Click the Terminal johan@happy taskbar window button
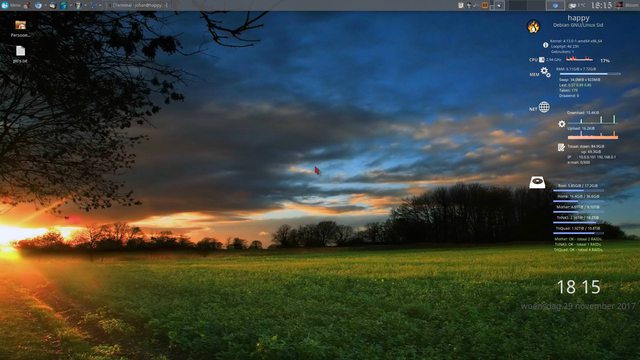Screen dimensions: 640x360 pos(138,5)
